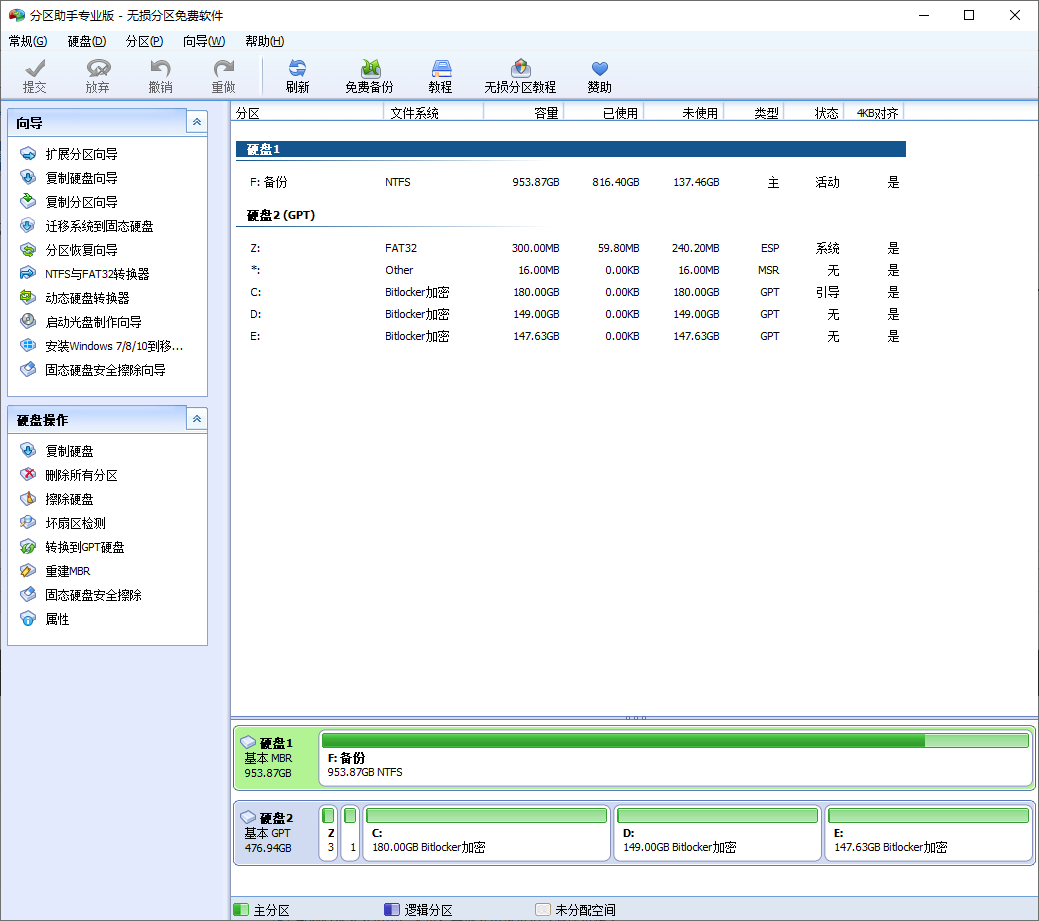
Task: Click the 无损分区教程 toolbar icon
Action: click(520, 75)
